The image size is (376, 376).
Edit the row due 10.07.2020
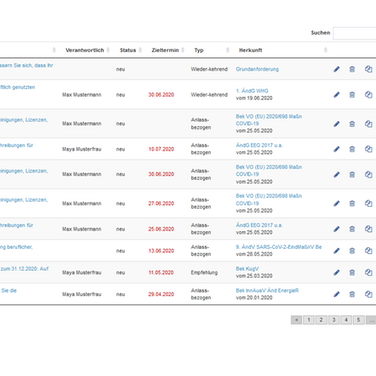(337, 149)
